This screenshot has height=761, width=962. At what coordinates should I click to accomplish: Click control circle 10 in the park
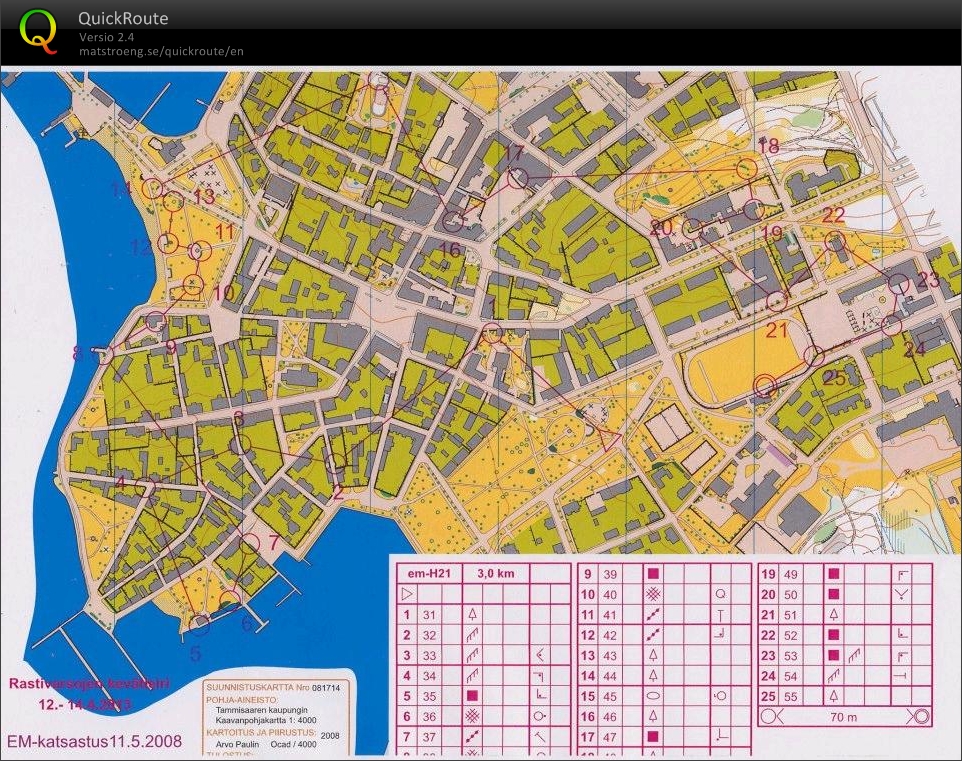(x=193, y=287)
